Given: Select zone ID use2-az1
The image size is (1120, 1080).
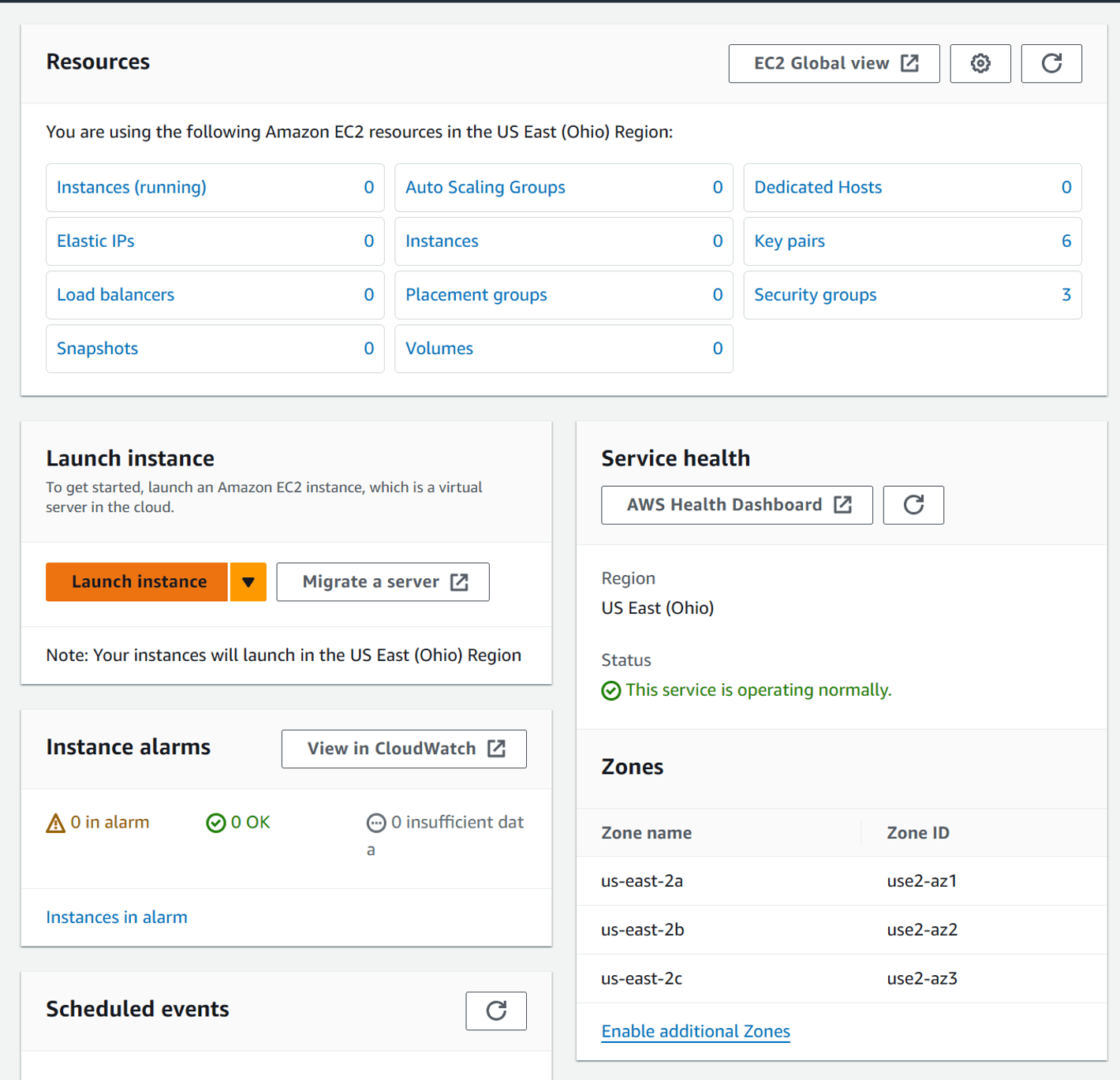Looking at the screenshot, I should pos(922,880).
